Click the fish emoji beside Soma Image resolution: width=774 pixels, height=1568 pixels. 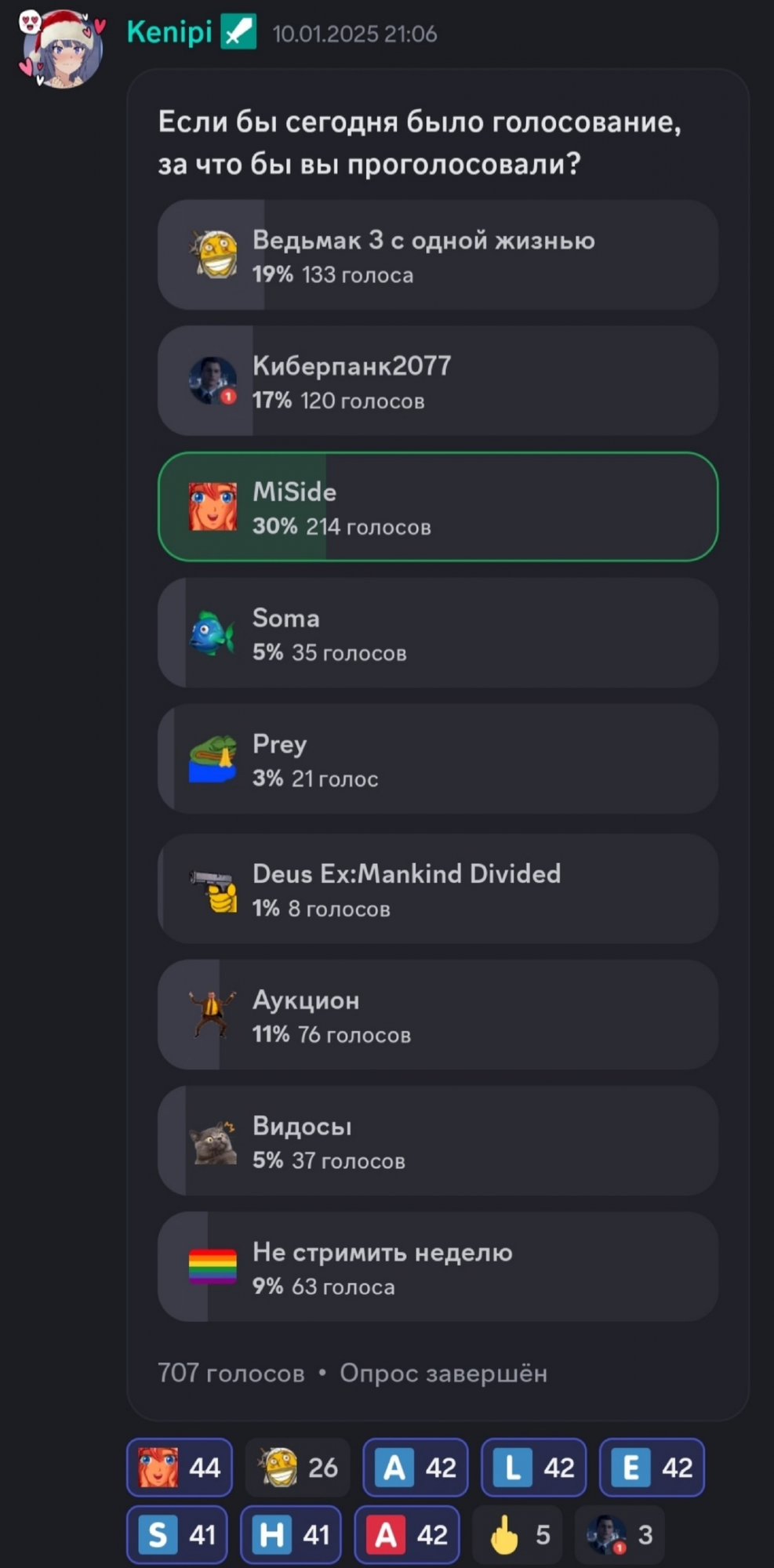(212, 633)
